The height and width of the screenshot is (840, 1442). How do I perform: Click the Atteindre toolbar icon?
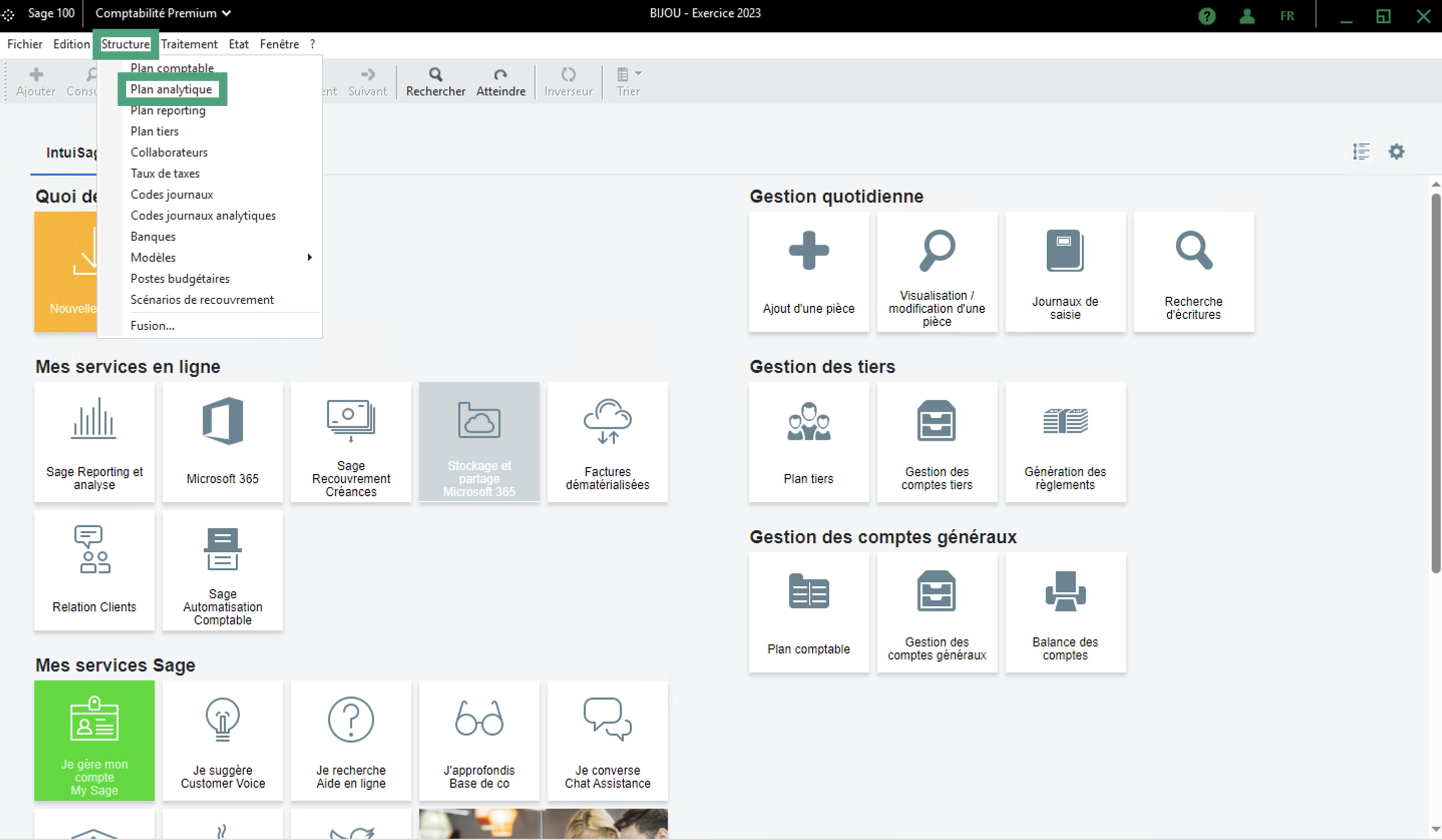[500, 75]
